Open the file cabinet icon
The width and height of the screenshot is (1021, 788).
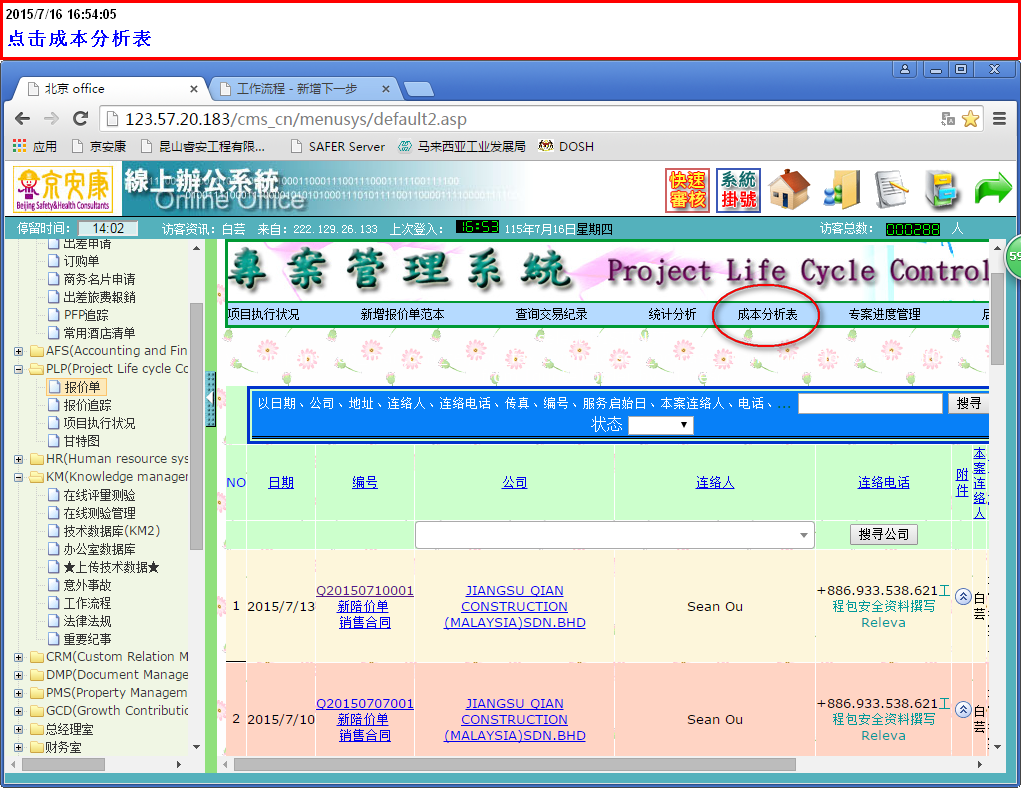941,190
